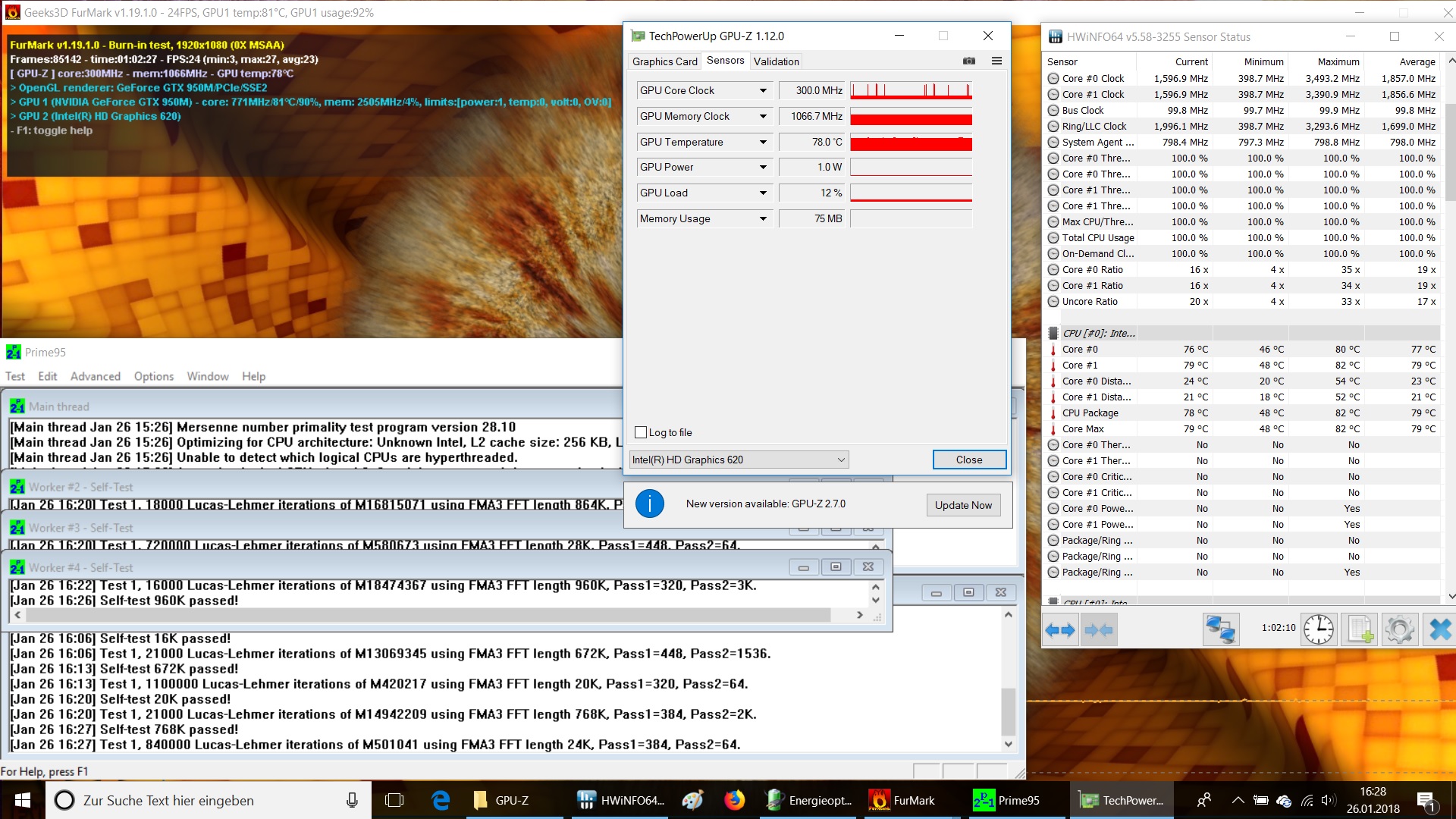The height and width of the screenshot is (819, 1456).
Task: Expand the GPU Core Clock dropdown
Action: coord(763,91)
